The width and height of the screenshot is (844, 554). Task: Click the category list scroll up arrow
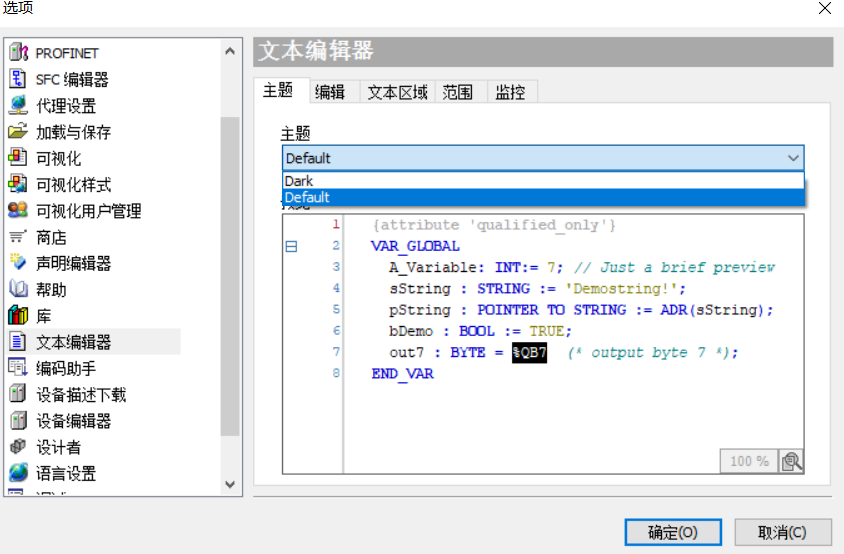click(230, 51)
